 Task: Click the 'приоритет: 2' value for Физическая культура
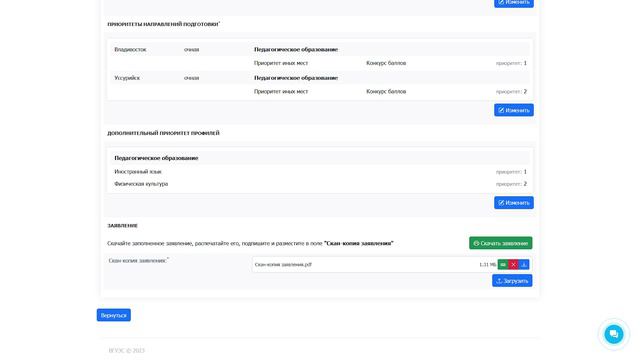pyautogui.click(x=511, y=184)
